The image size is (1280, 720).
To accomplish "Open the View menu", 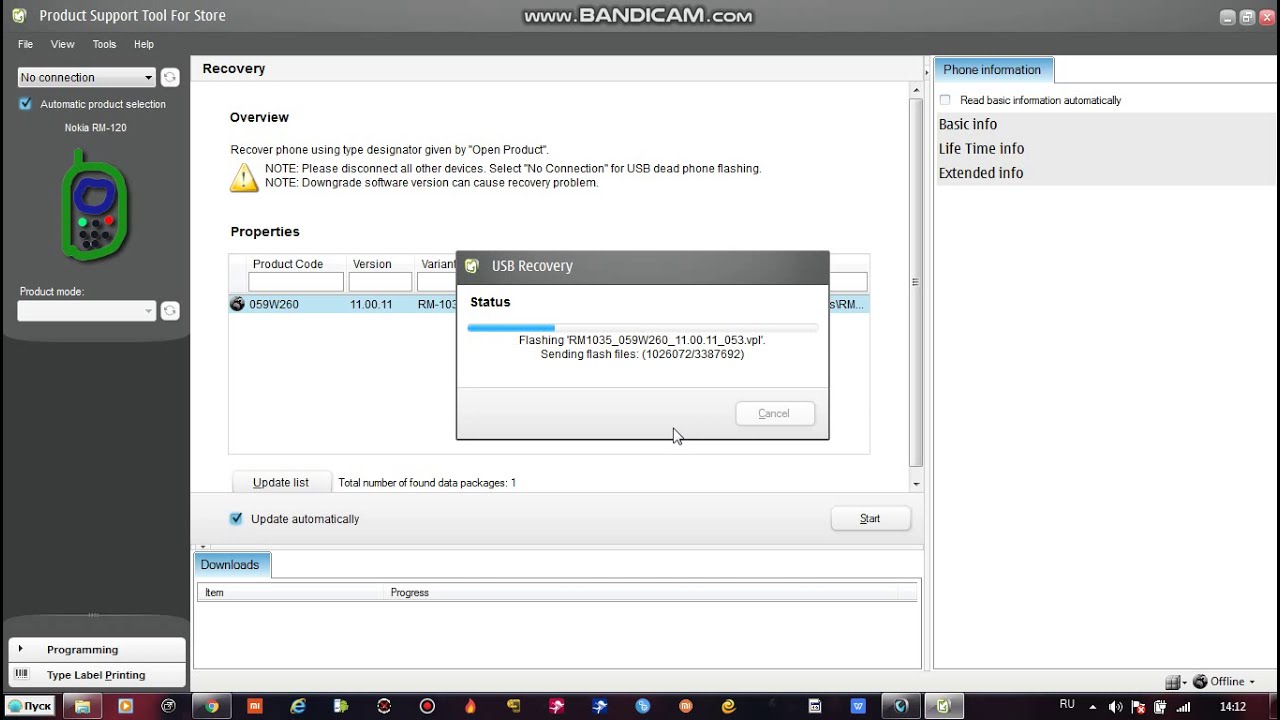I will (x=63, y=44).
